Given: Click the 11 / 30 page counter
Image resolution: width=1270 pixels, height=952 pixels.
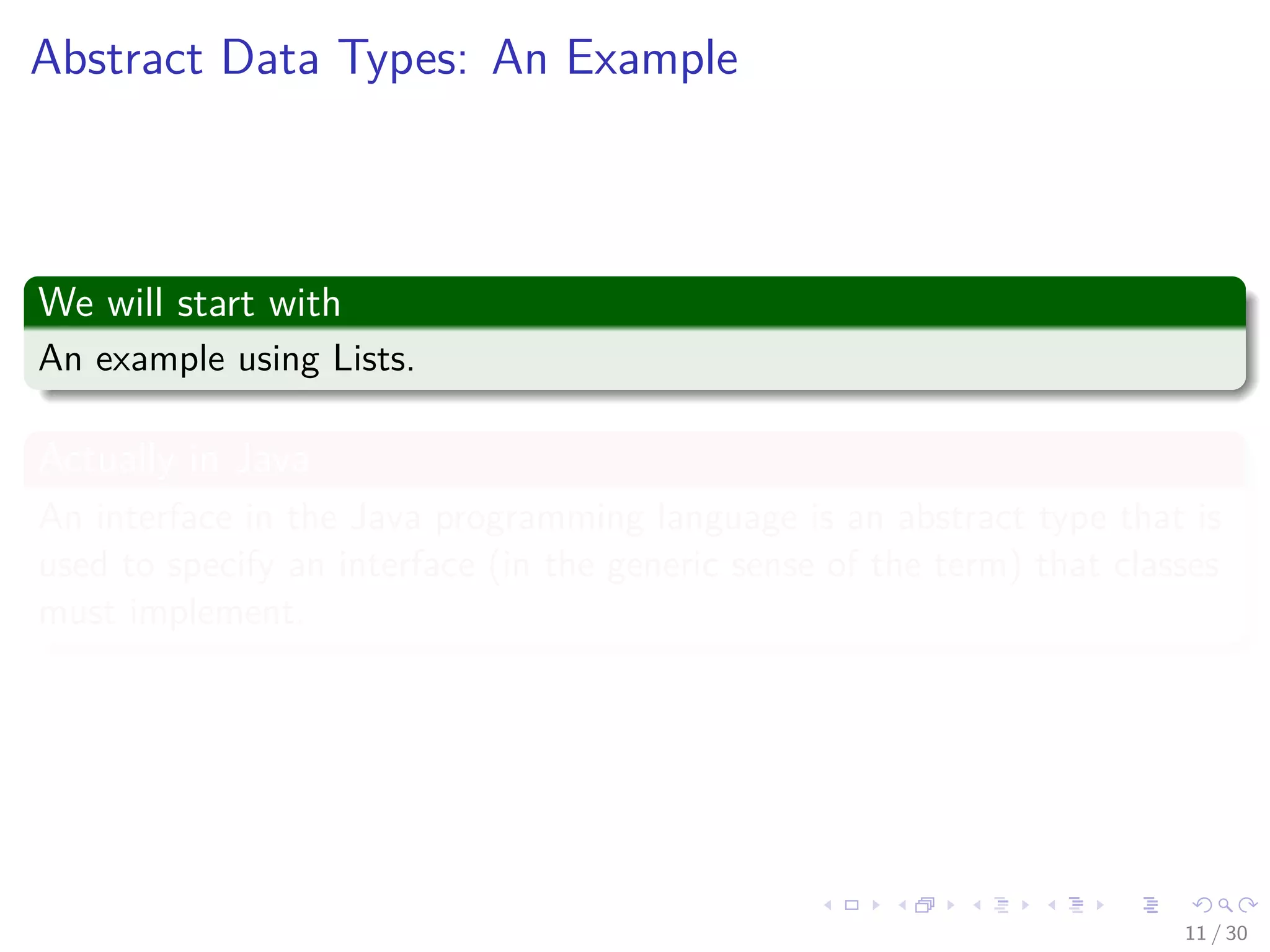Looking at the screenshot, I should point(1216,933).
